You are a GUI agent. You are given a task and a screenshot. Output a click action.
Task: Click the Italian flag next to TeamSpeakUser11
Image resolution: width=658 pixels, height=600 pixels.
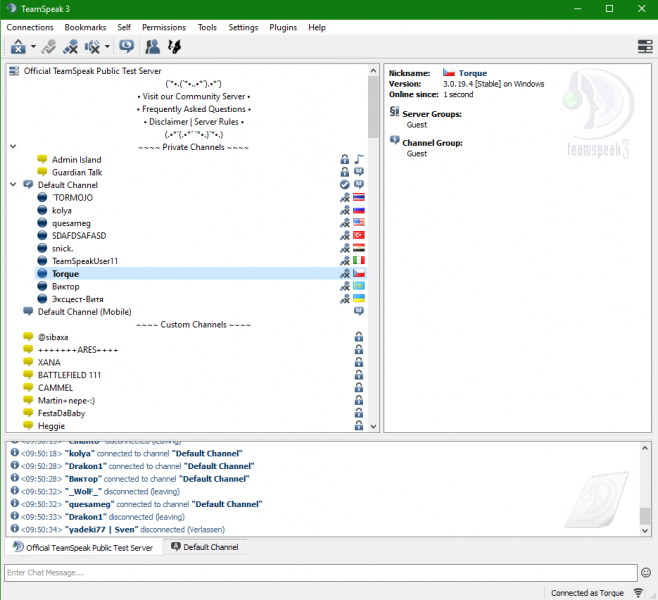359,260
